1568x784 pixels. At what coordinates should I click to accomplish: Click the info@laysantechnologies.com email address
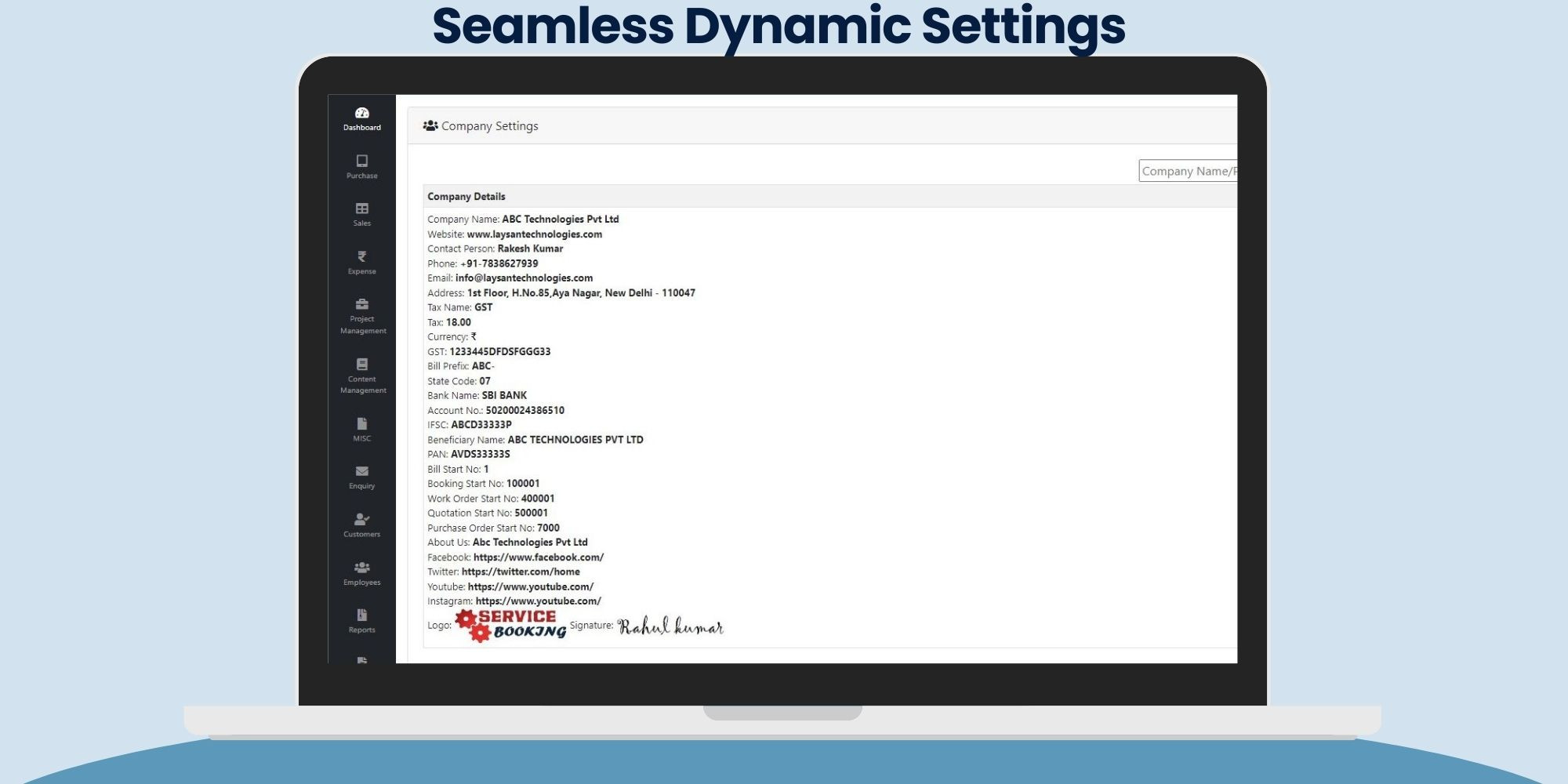[x=524, y=278]
